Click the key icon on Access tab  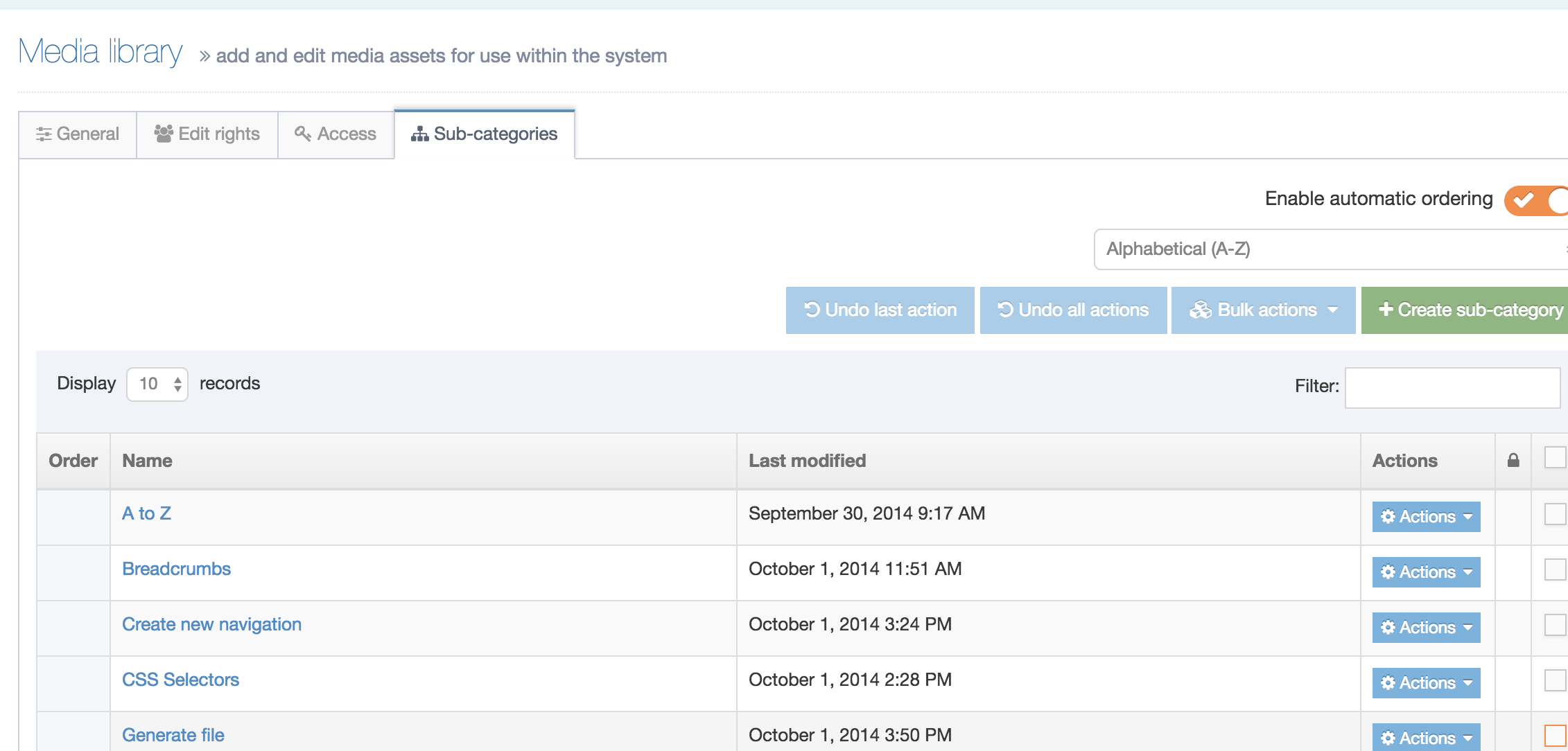(x=302, y=134)
